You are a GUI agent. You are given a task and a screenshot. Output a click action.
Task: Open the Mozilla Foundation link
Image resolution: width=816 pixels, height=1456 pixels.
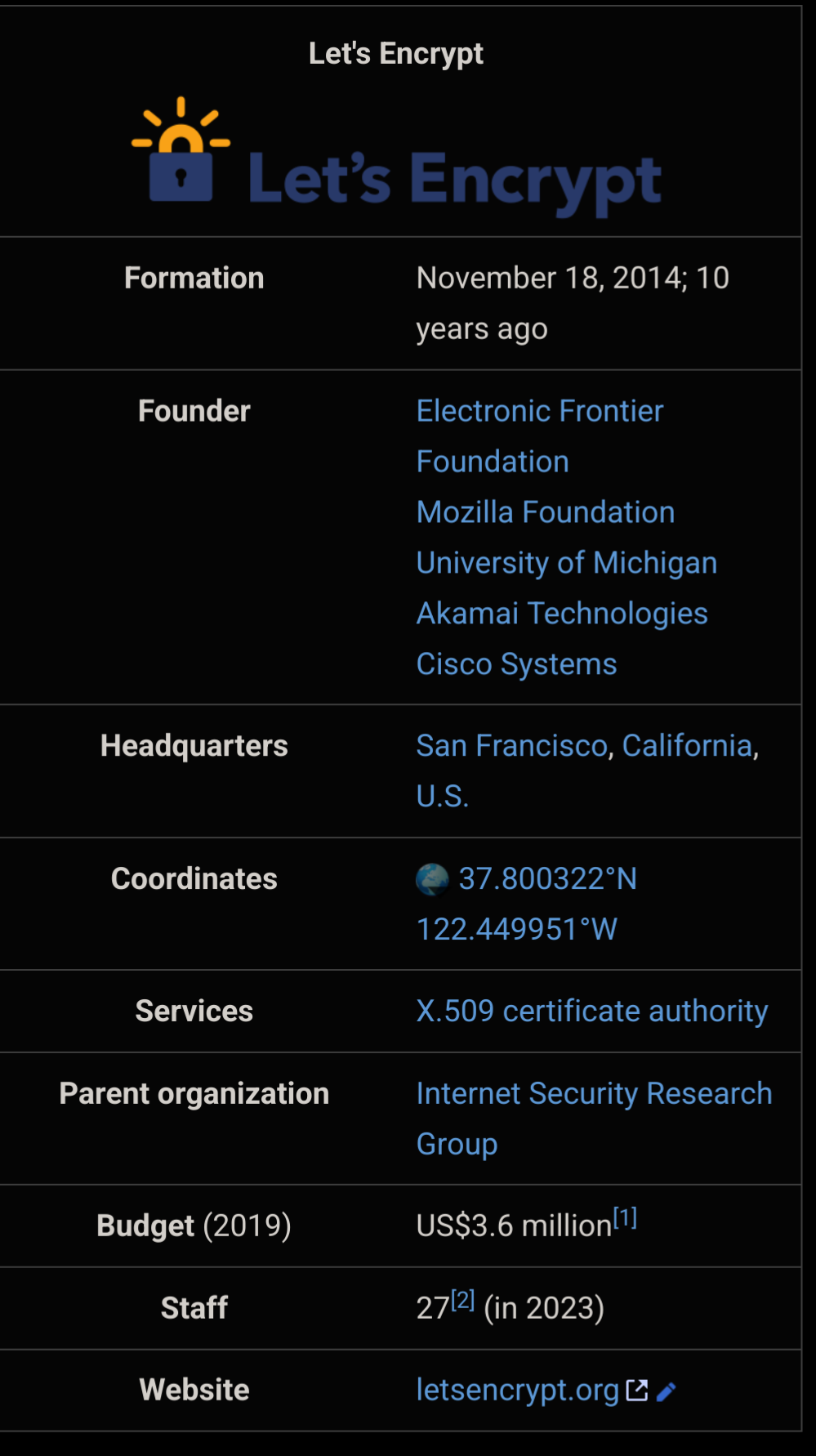click(x=545, y=512)
